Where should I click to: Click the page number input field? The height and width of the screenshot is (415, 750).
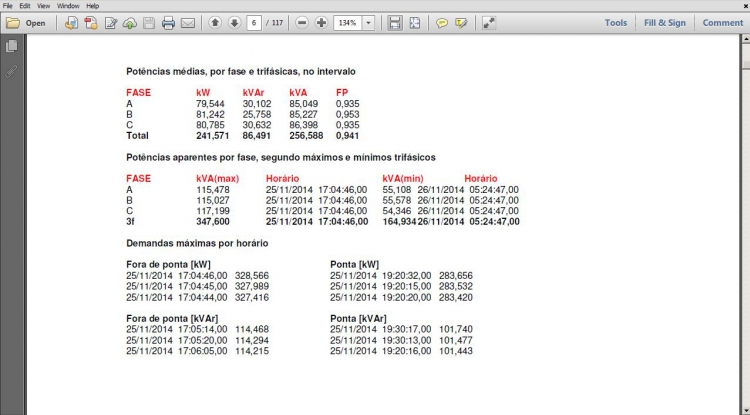tap(255, 22)
